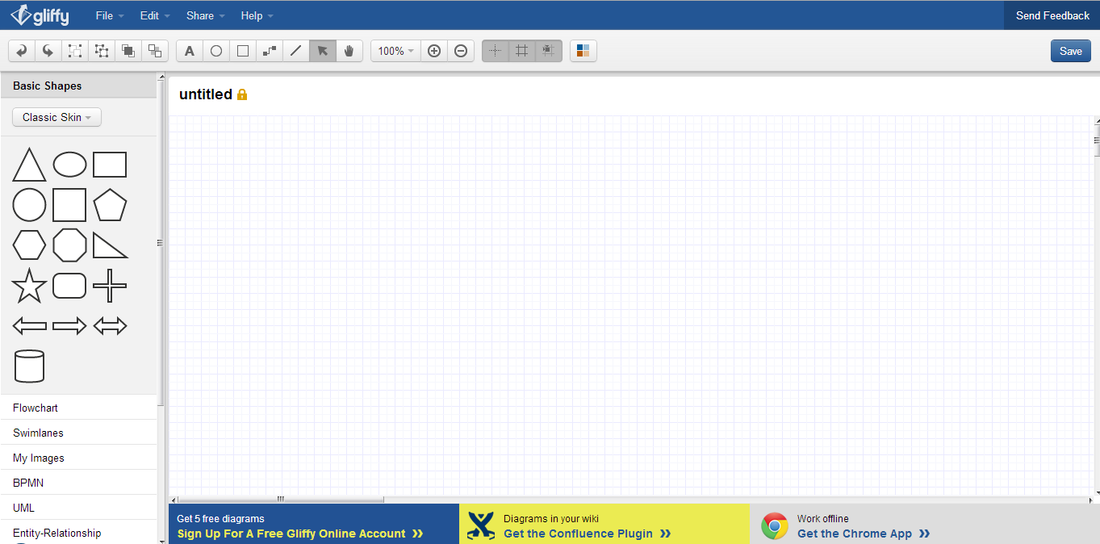Click the Gliffy logo
1100x544 pixels.
click(x=39, y=15)
